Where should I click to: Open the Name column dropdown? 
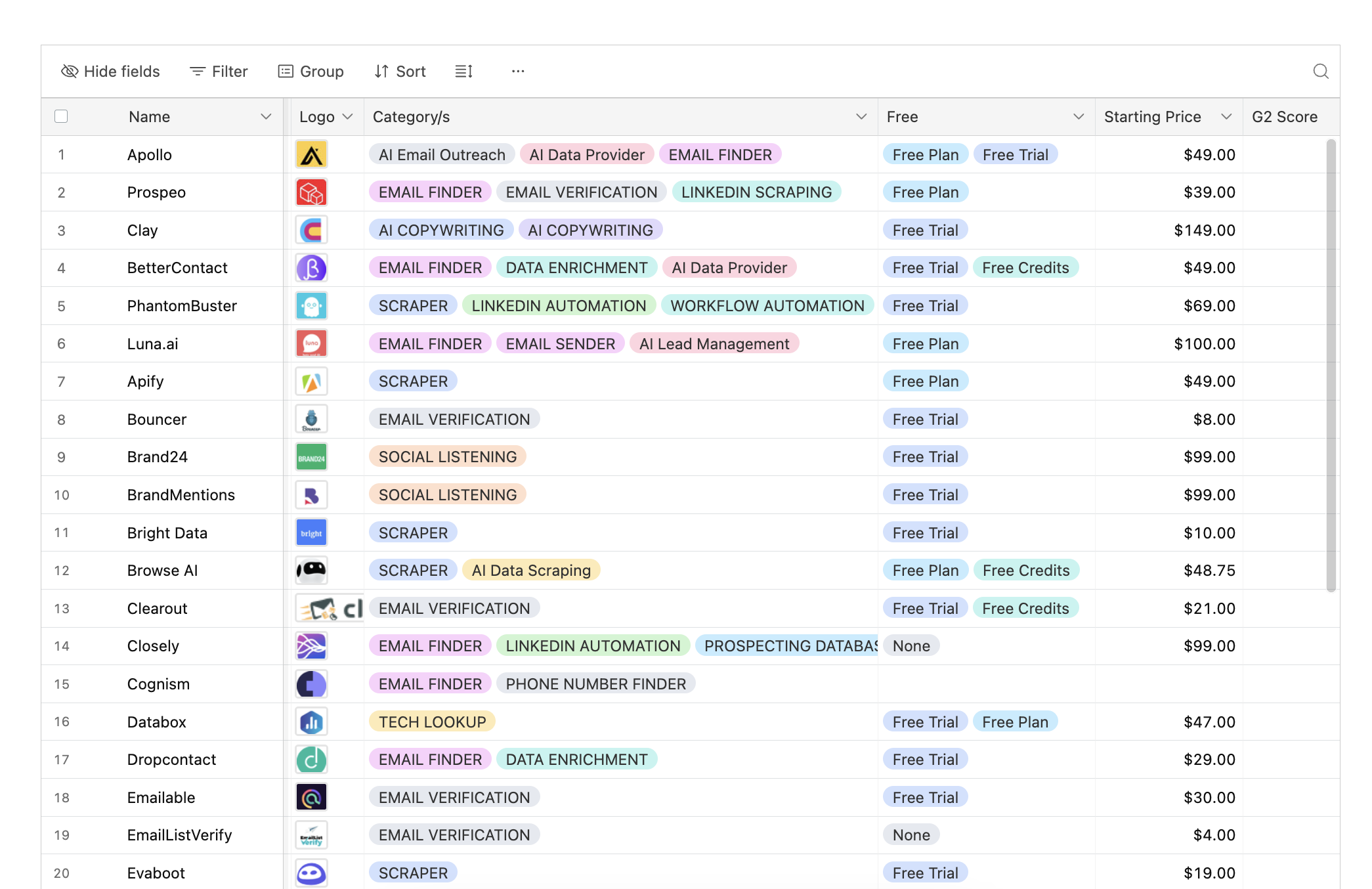click(267, 116)
